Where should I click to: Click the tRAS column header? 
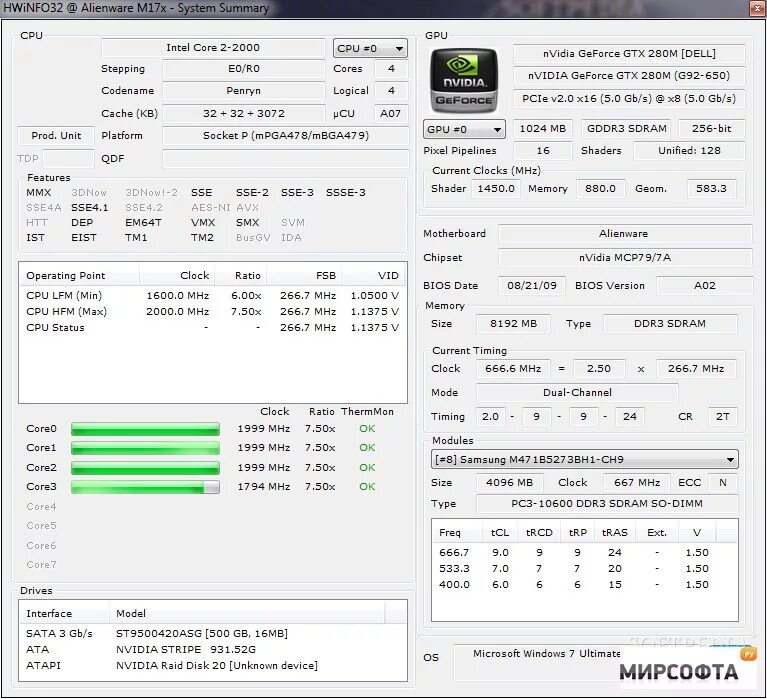[614, 533]
